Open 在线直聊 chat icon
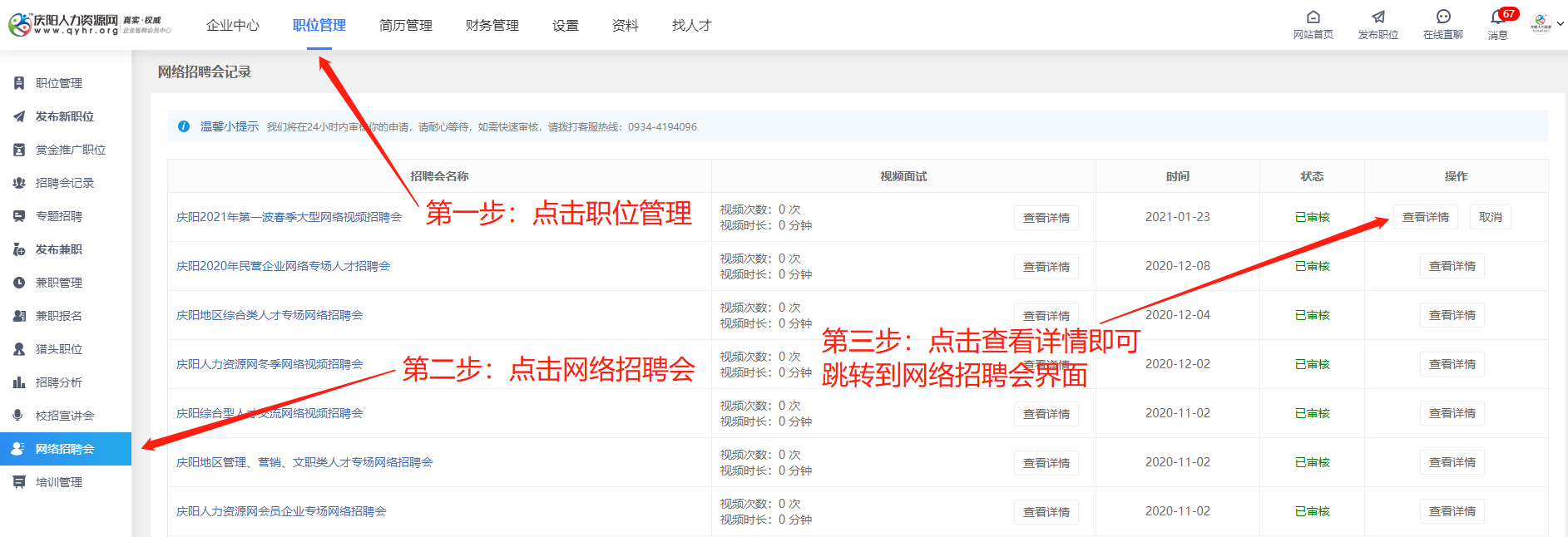The image size is (1568, 537). point(1443,17)
